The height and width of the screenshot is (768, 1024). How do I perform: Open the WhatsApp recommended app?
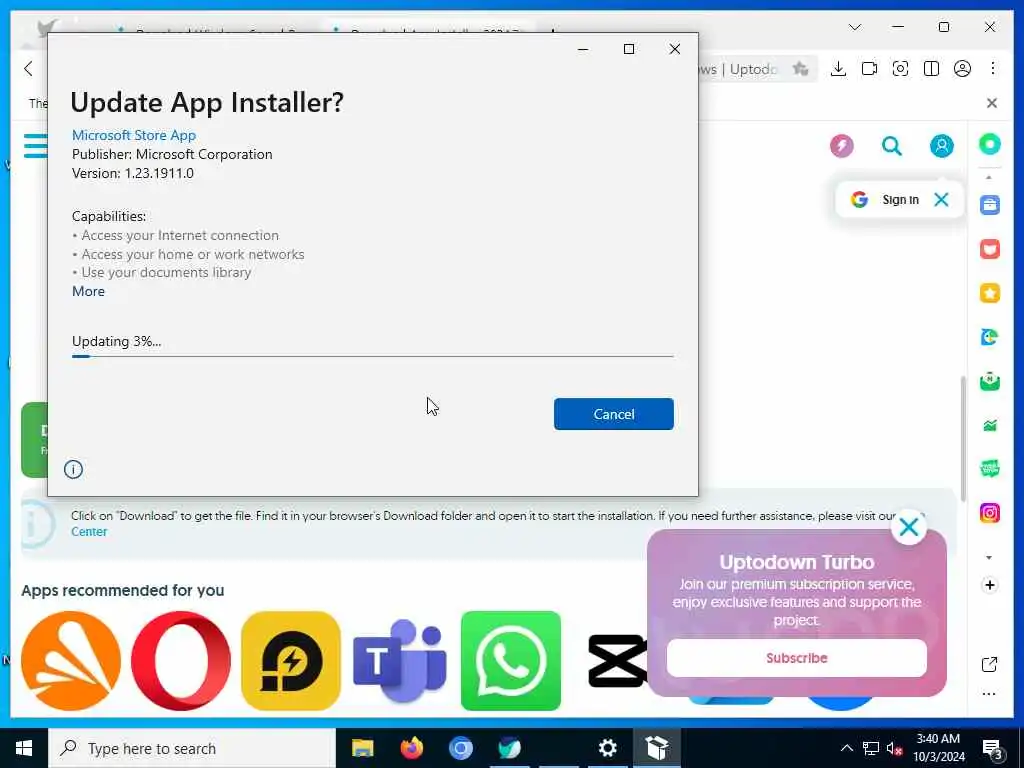coord(511,660)
